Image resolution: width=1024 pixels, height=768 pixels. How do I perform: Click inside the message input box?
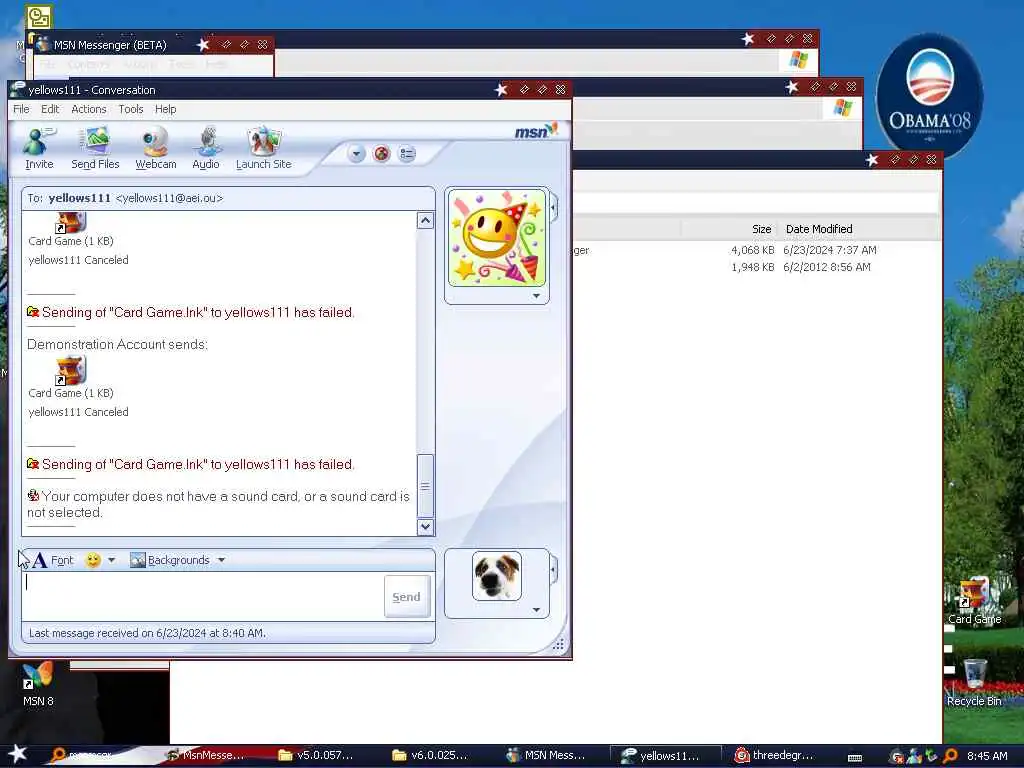coord(202,596)
